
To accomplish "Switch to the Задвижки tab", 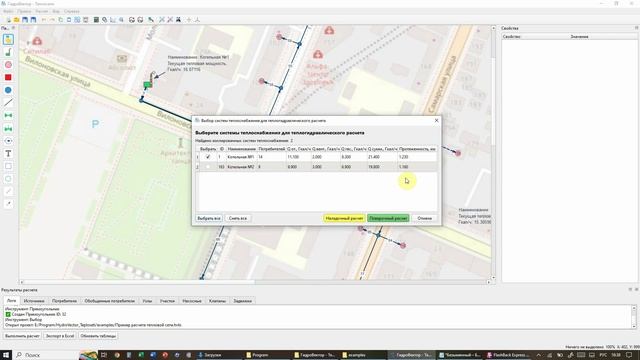I will pyautogui.click(x=243, y=301).
